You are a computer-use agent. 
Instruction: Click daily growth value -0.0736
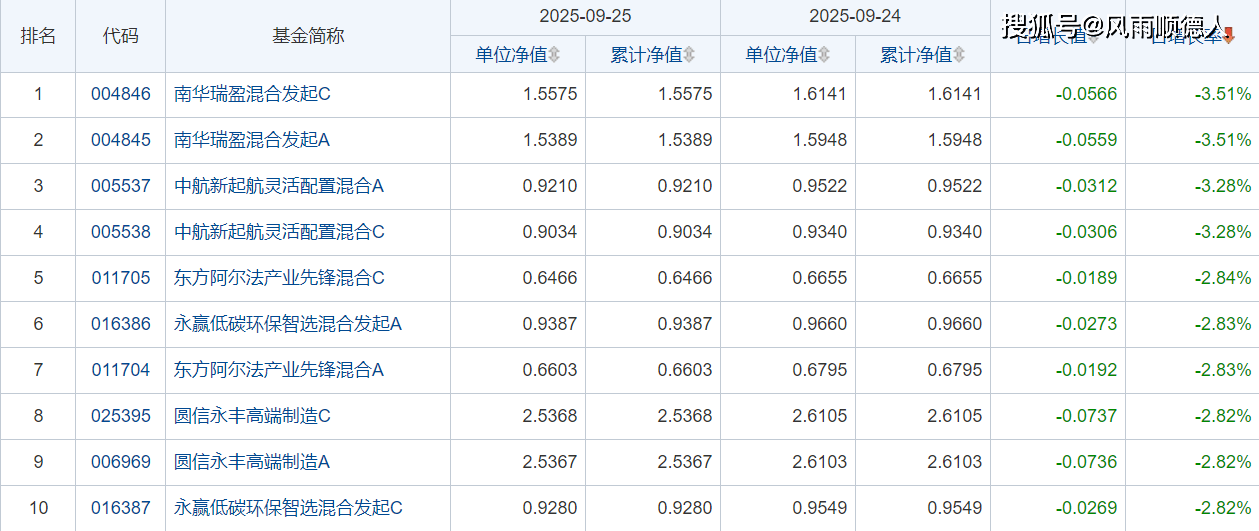click(1087, 462)
